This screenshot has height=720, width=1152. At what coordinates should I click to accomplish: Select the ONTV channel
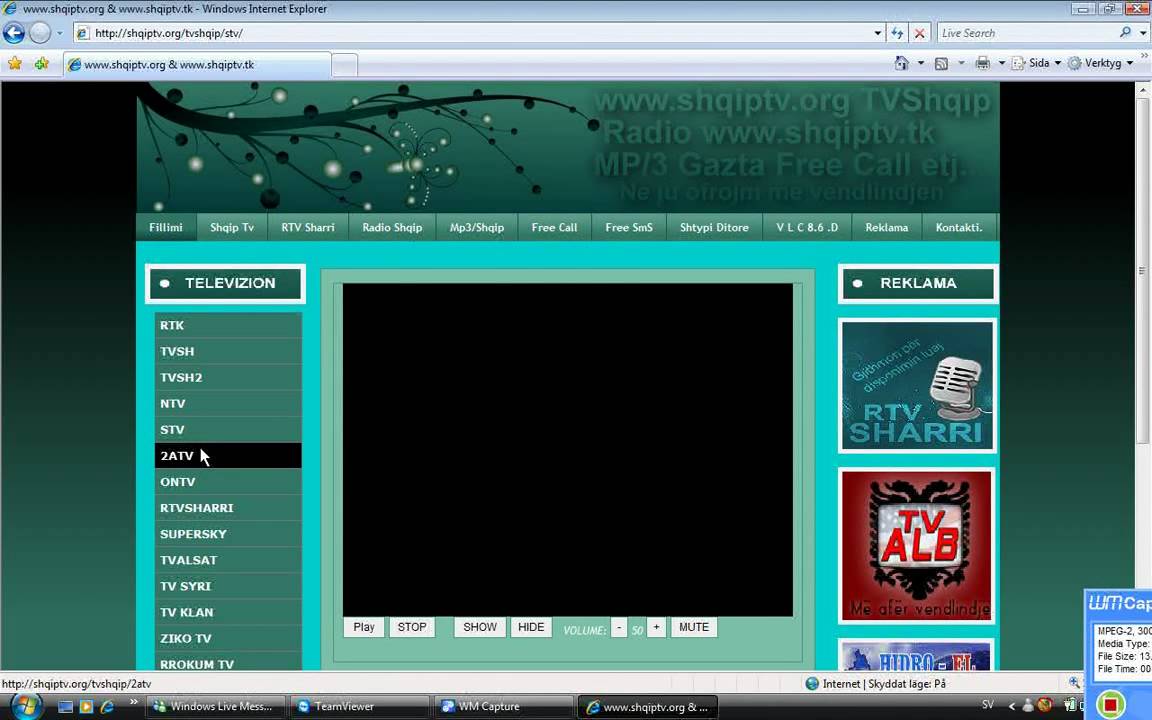pos(228,482)
